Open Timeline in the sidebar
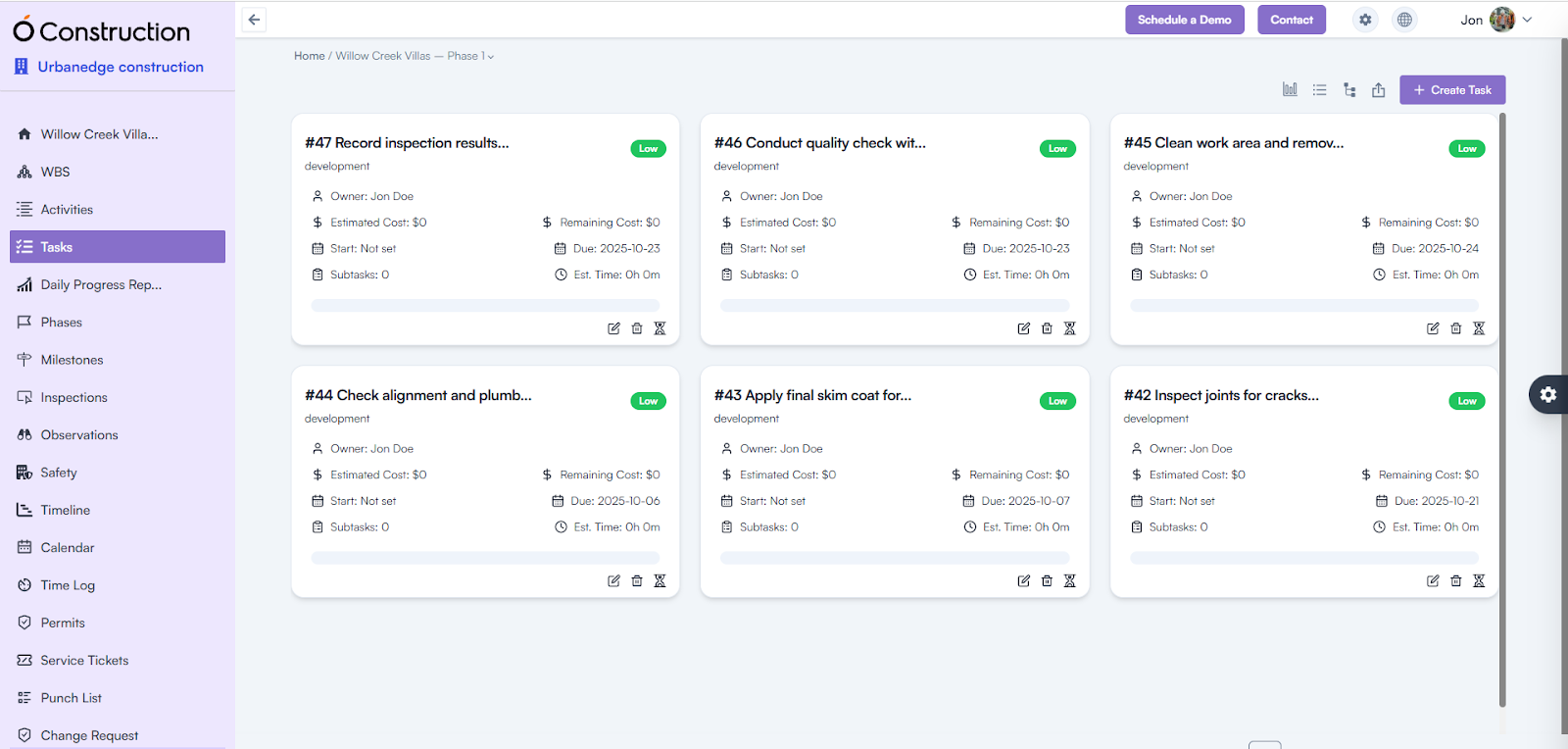Image resolution: width=1568 pixels, height=749 pixels. point(118,510)
